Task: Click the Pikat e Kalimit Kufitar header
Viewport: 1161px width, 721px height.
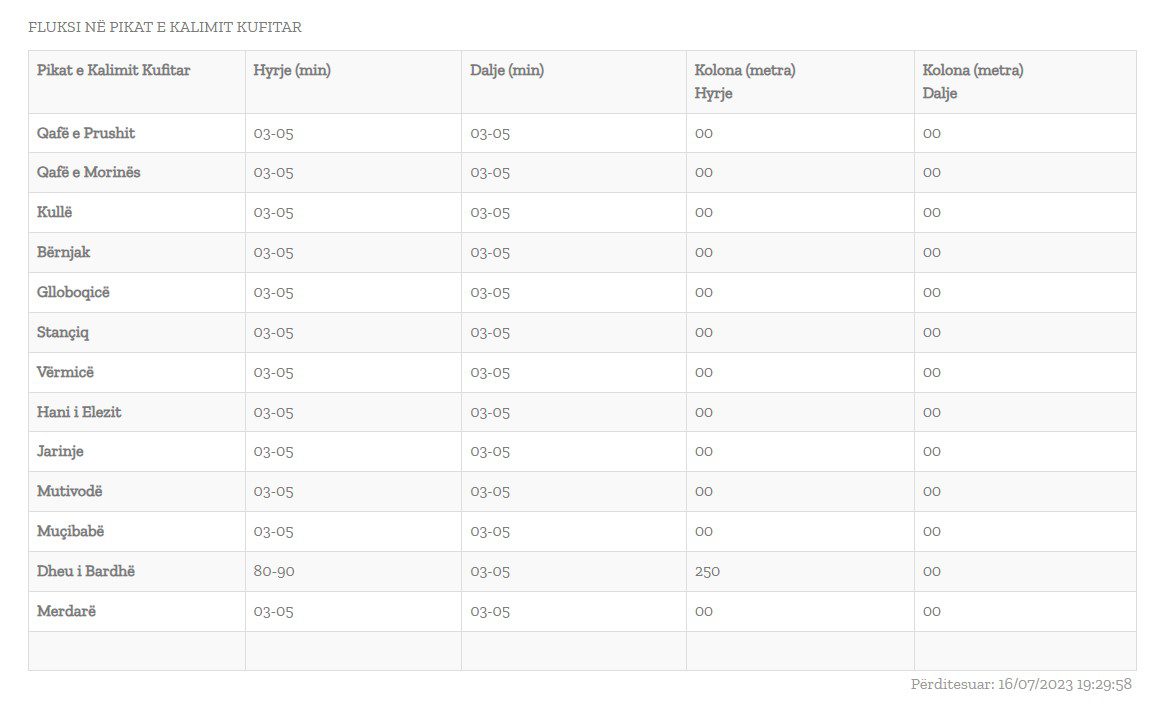Action: click(x=113, y=70)
